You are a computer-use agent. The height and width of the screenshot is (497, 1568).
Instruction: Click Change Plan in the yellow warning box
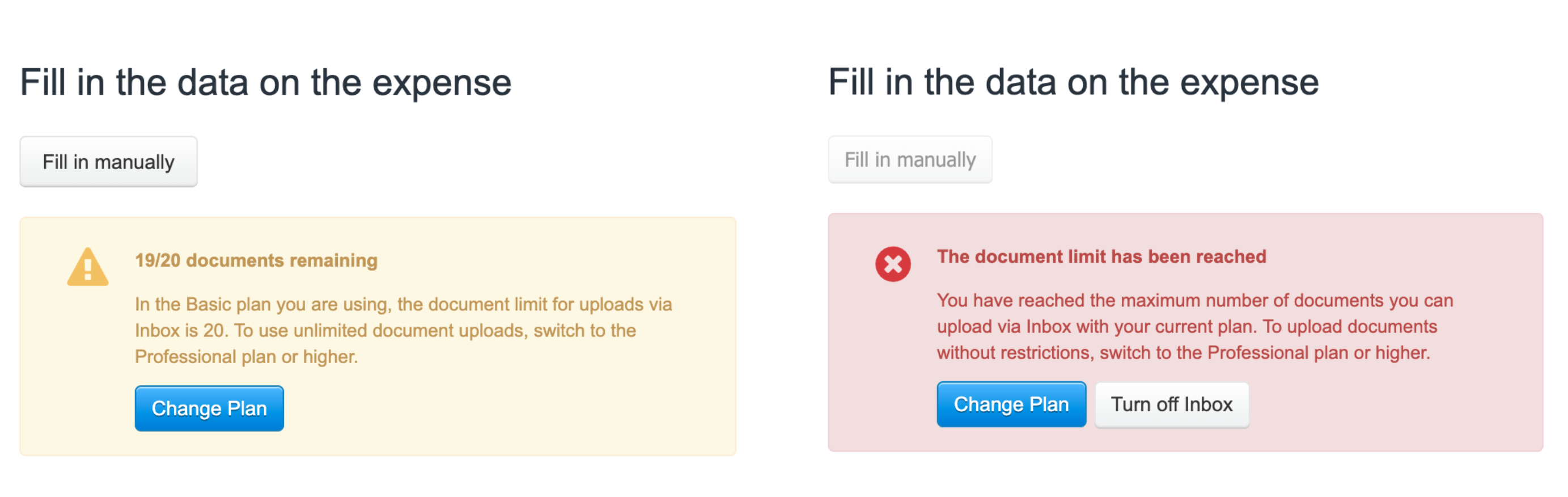209,408
